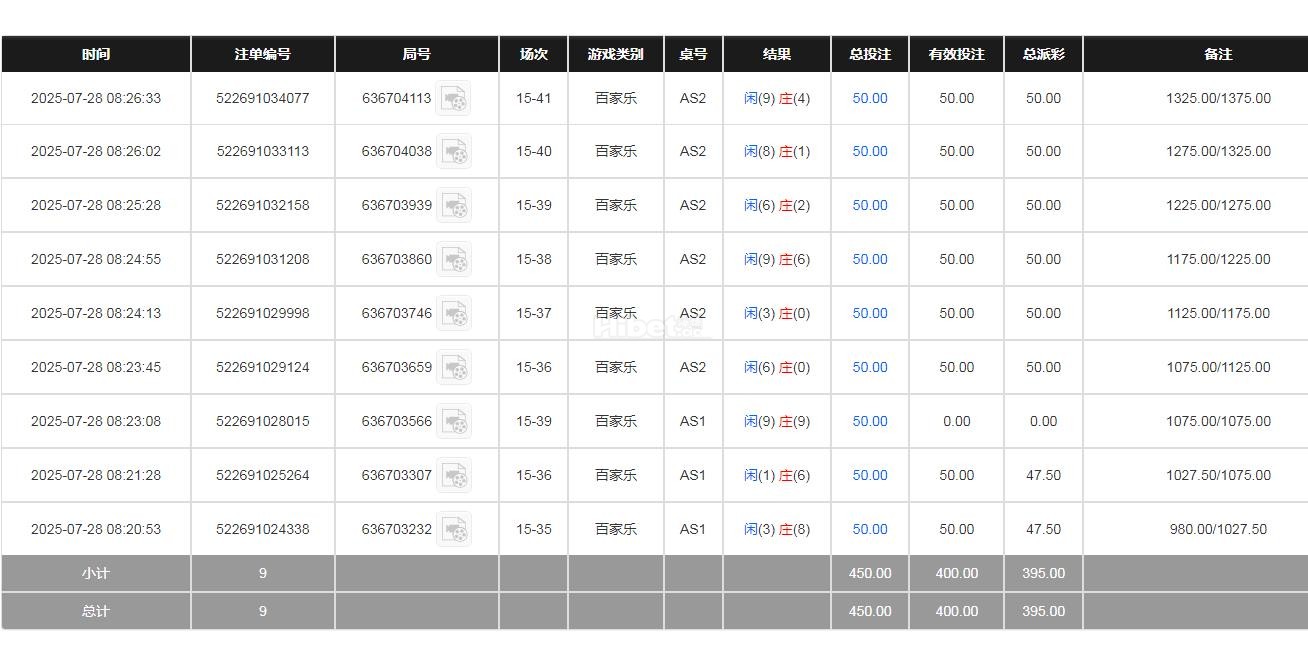Screen dimensions: 1308x652
Task: Click the 时间 column header
Action: point(96,54)
